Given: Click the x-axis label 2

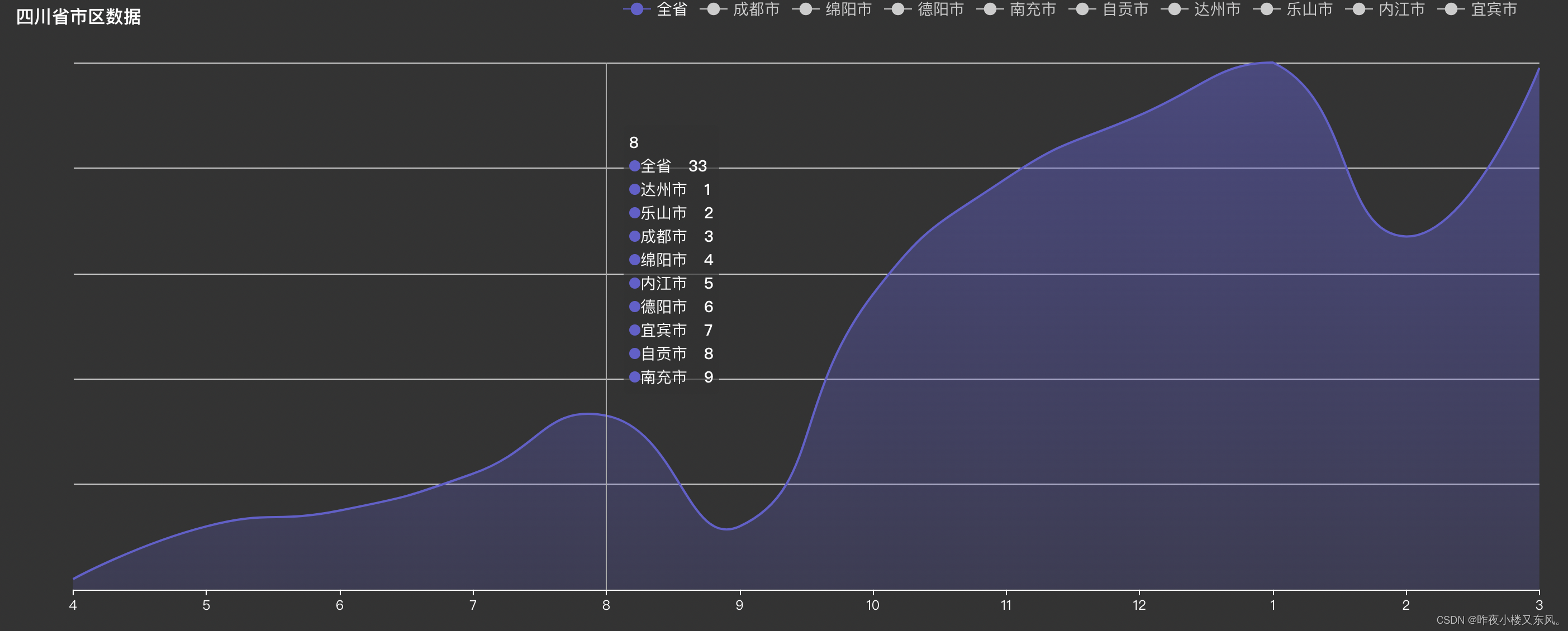Looking at the screenshot, I should [x=1405, y=605].
